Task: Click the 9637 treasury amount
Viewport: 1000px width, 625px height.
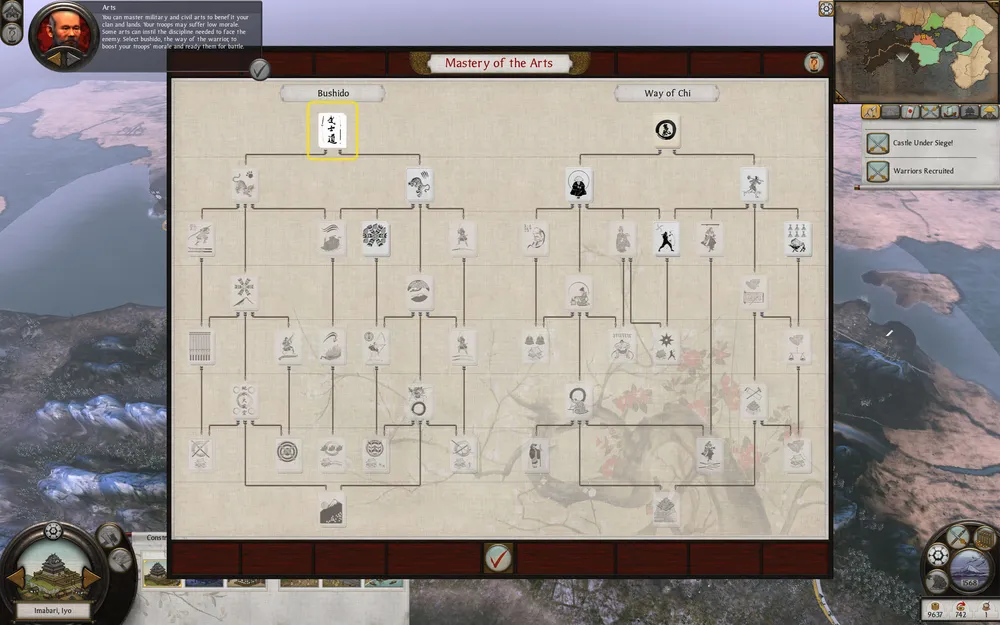Action: [x=936, y=615]
